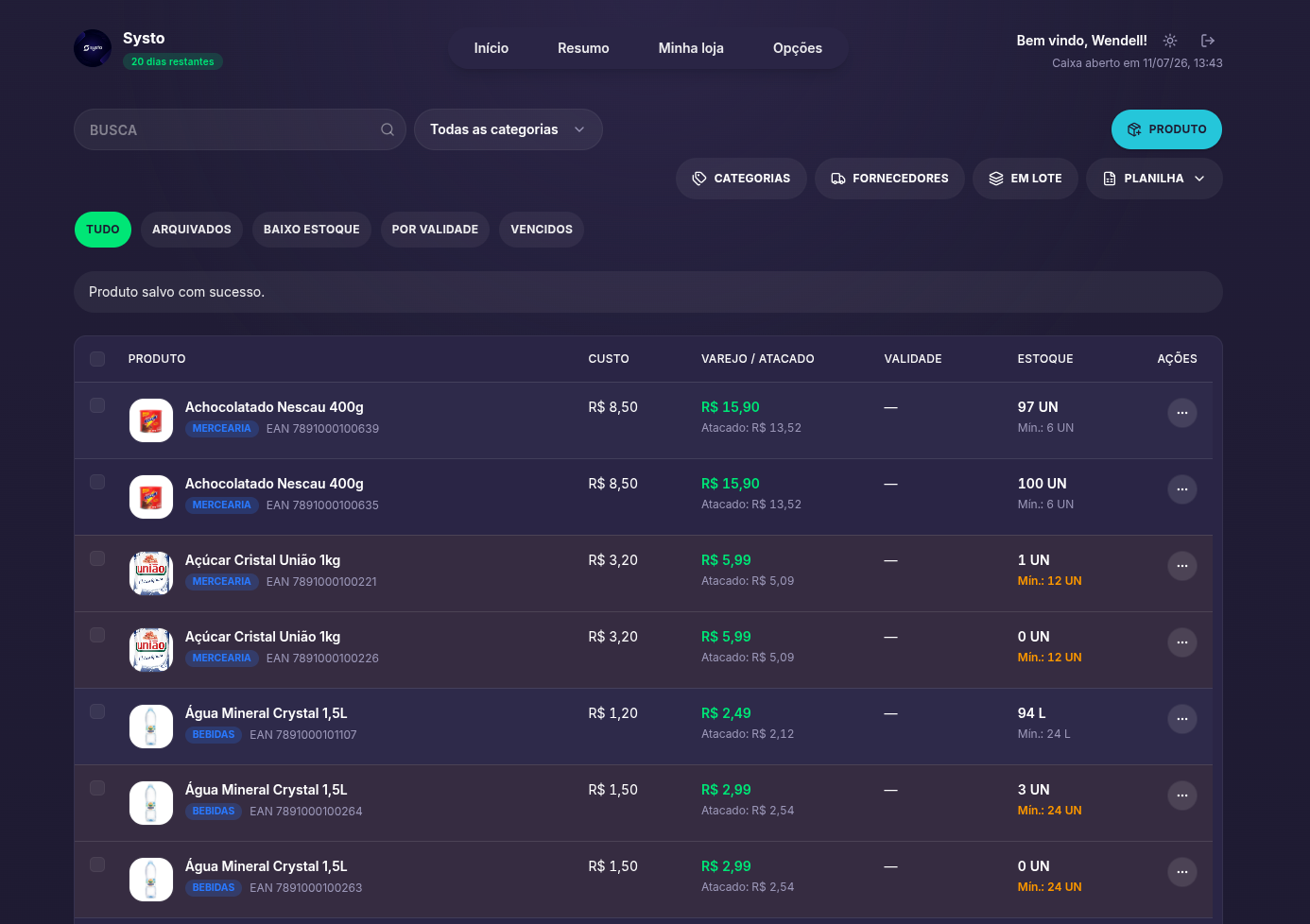The height and width of the screenshot is (924, 1310).
Task: Click product image of Água EAN 7891000100264
Action: tap(151, 803)
